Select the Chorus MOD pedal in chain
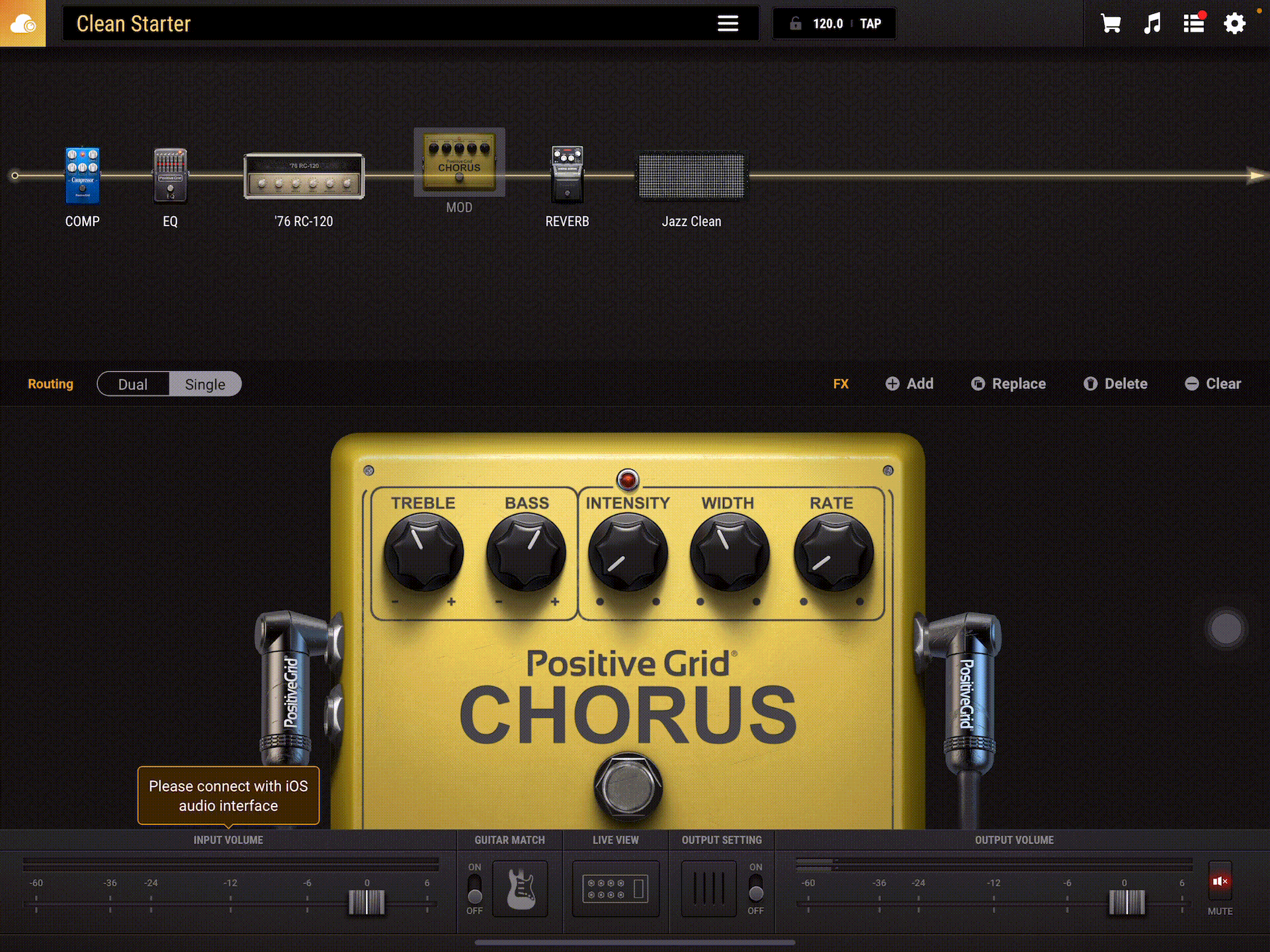The image size is (1270, 952). [459, 163]
